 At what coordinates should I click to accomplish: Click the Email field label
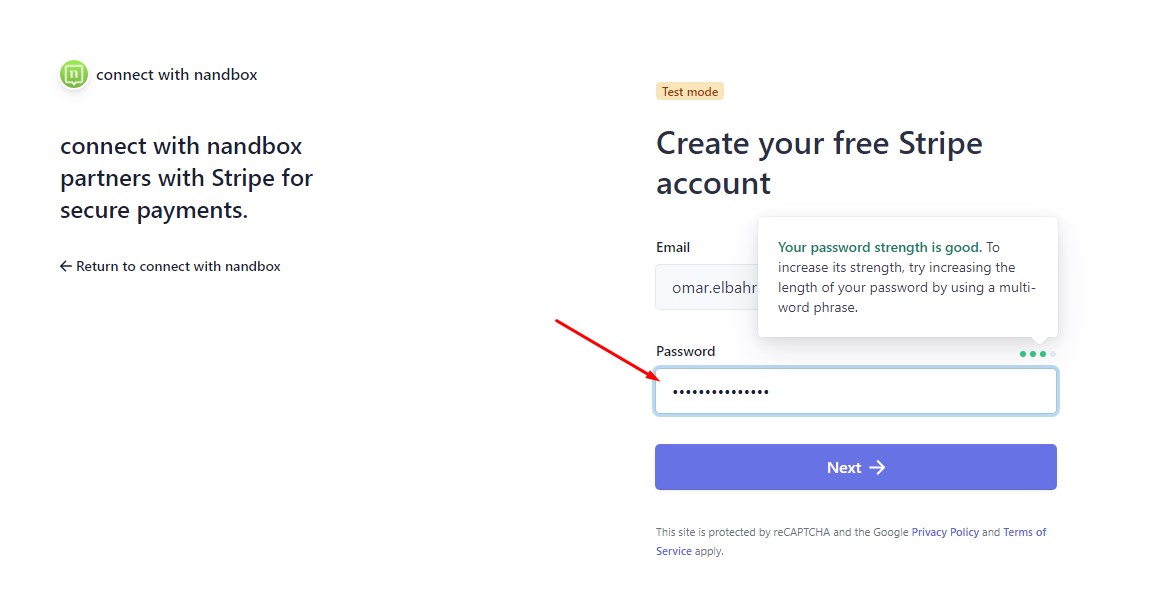point(673,247)
